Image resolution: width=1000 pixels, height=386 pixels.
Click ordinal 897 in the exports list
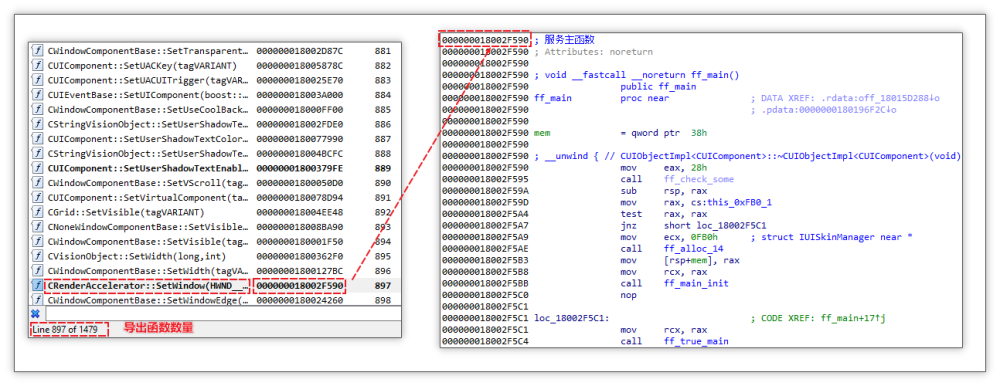pos(383,285)
